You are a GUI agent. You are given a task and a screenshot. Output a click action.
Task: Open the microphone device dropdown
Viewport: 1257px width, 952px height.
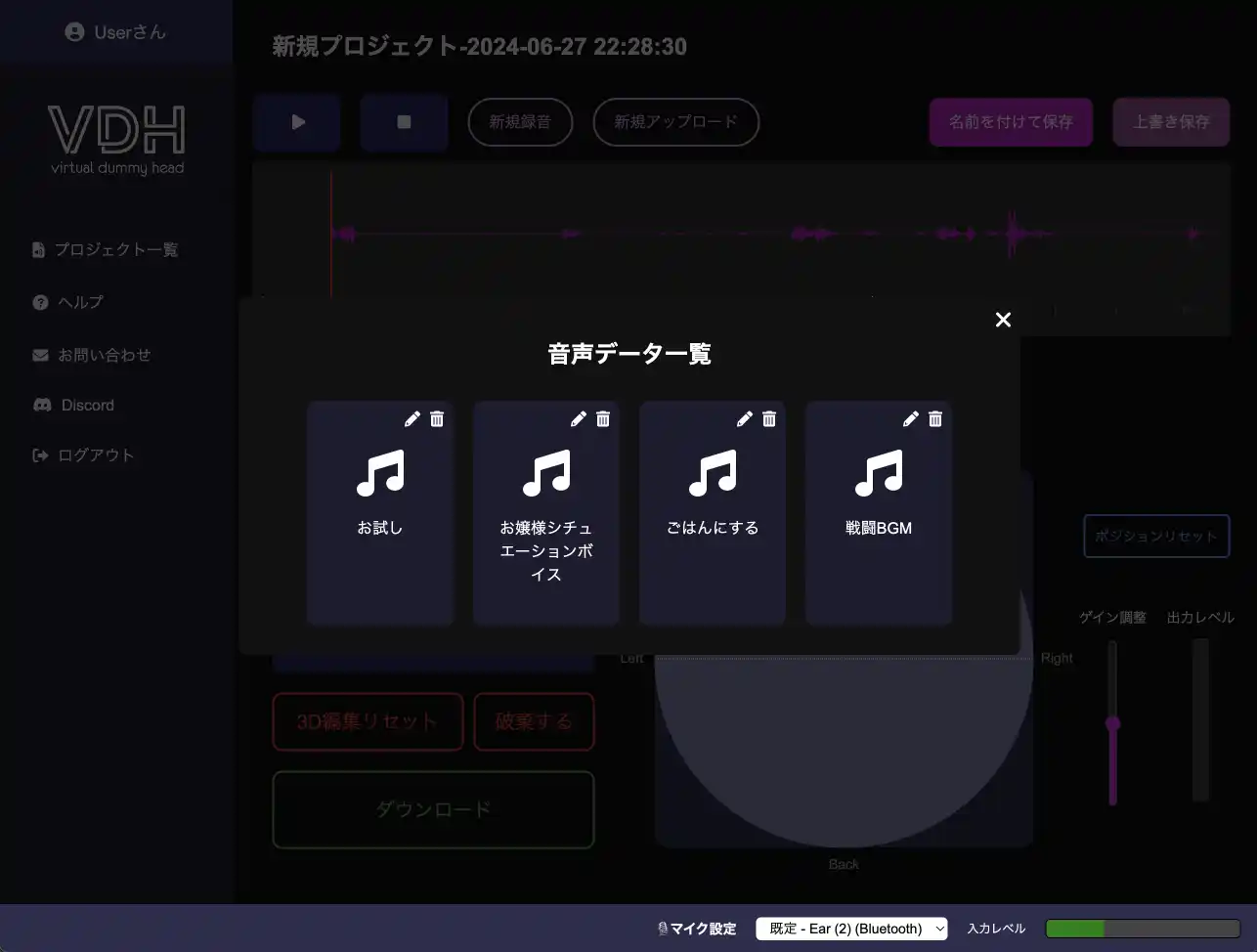point(851,929)
